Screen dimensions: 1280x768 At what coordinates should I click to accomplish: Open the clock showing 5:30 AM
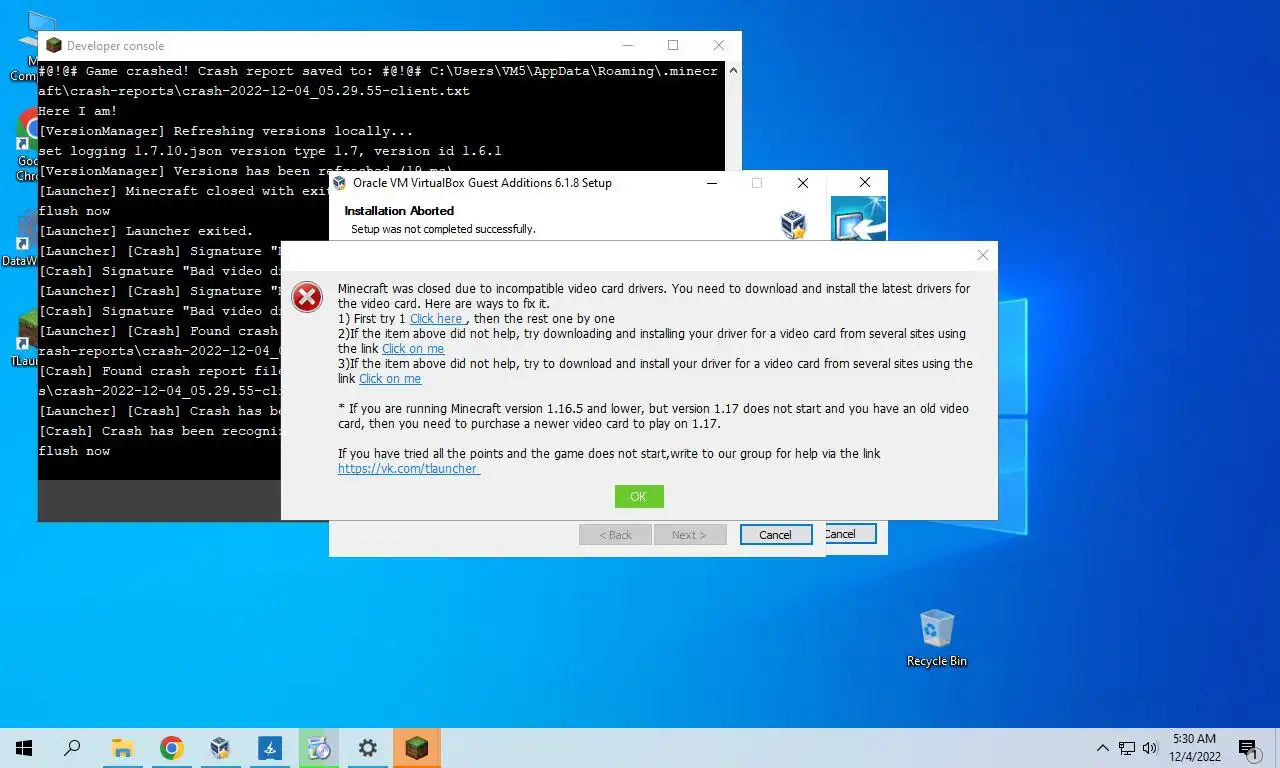pyautogui.click(x=1194, y=748)
